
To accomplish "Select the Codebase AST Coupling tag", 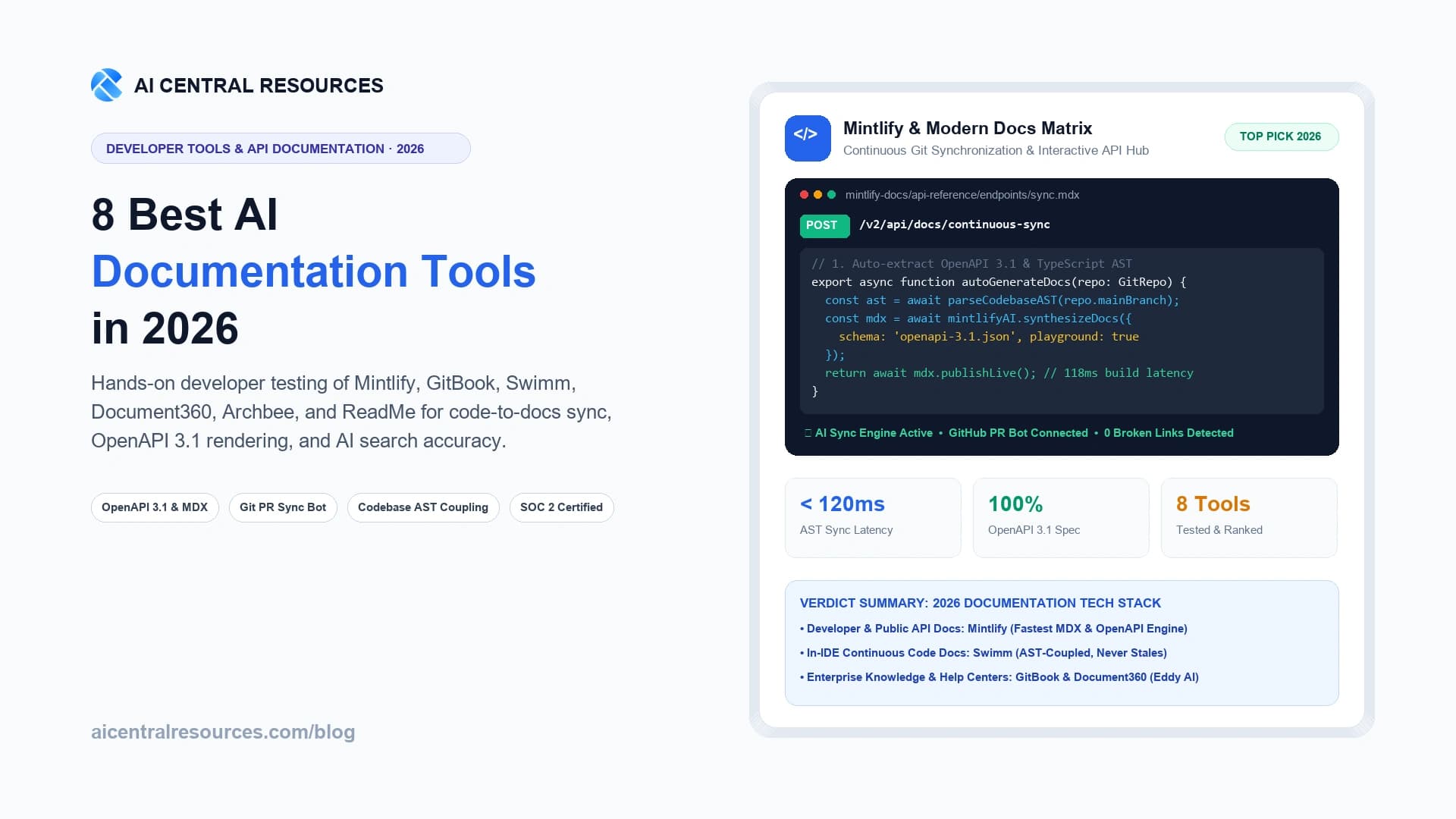I will [423, 507].
